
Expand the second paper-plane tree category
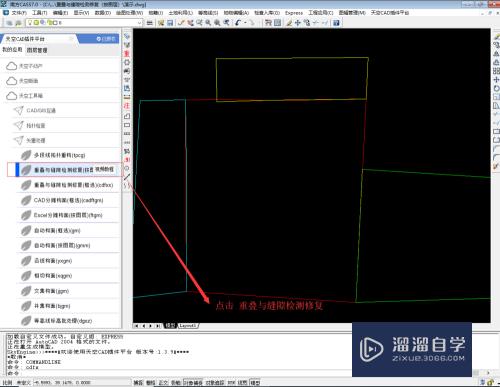click(29, 126)
